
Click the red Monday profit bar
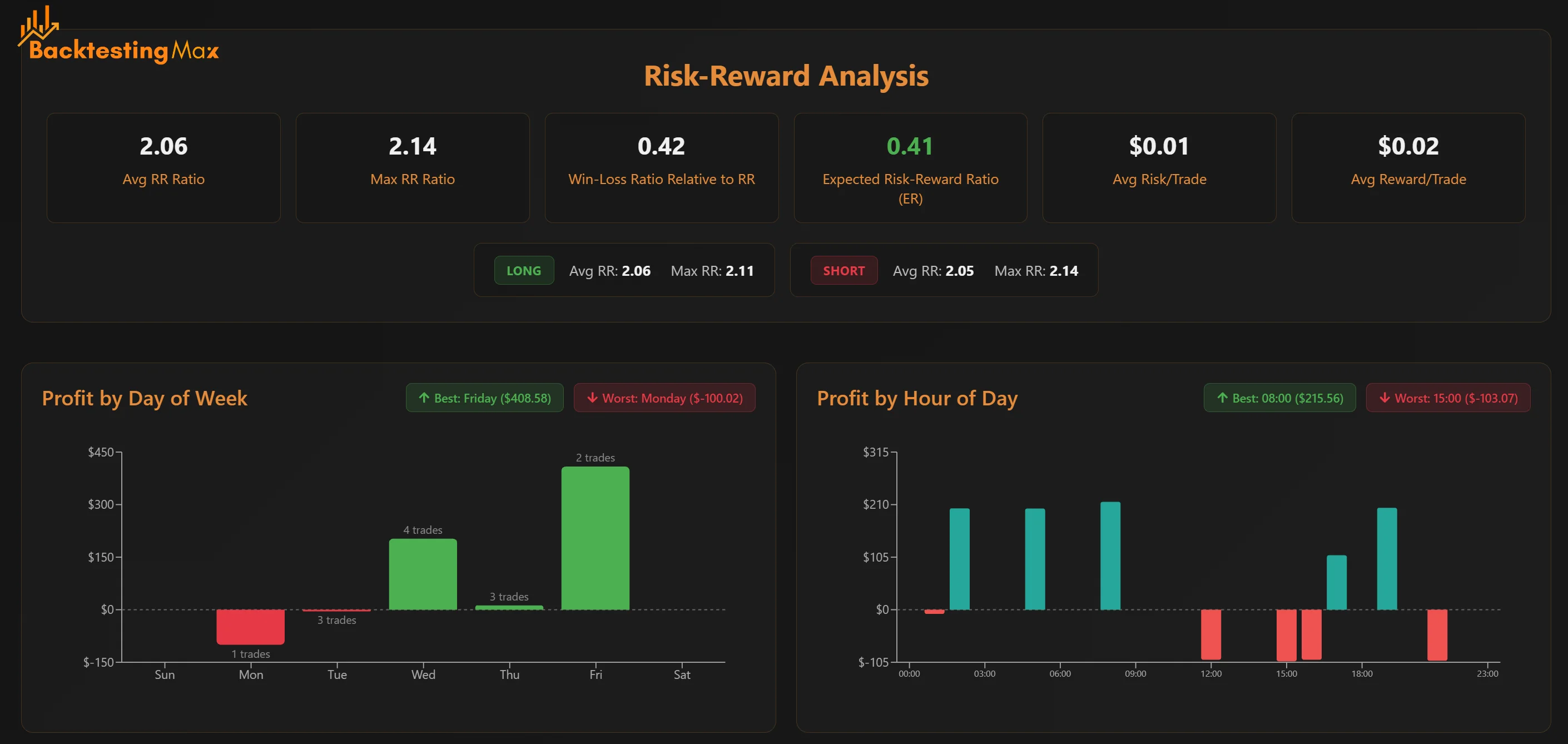pyautogui.click(x=251, y=627)
